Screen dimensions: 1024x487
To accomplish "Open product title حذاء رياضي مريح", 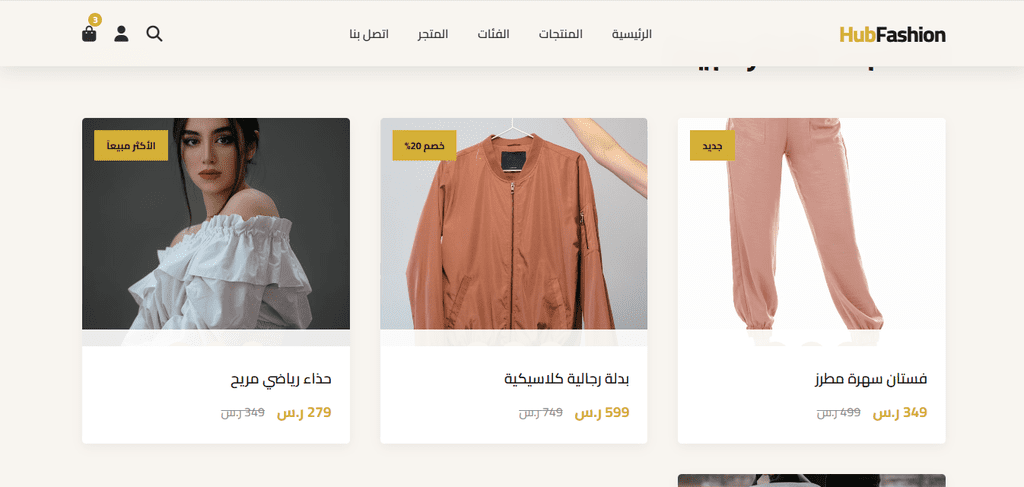I will (281, 379).
